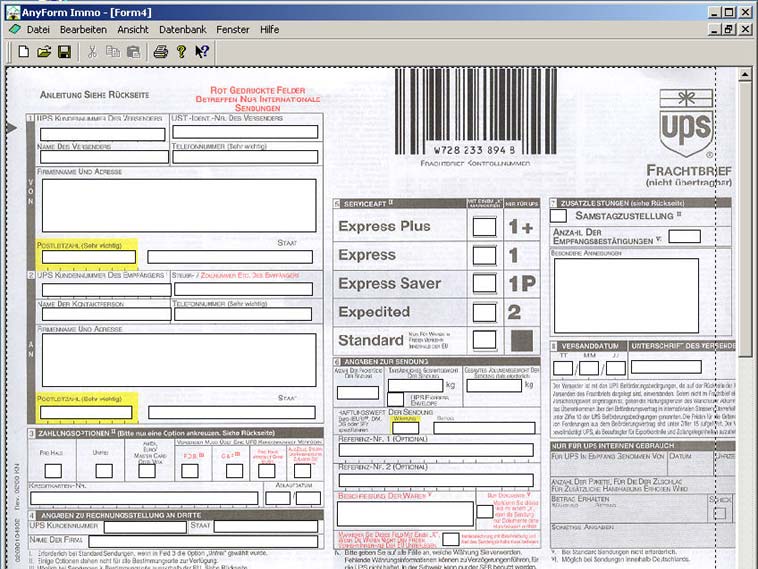Click the Name des Versenders field
Viewport: 758px width, 569px height.
104,157
